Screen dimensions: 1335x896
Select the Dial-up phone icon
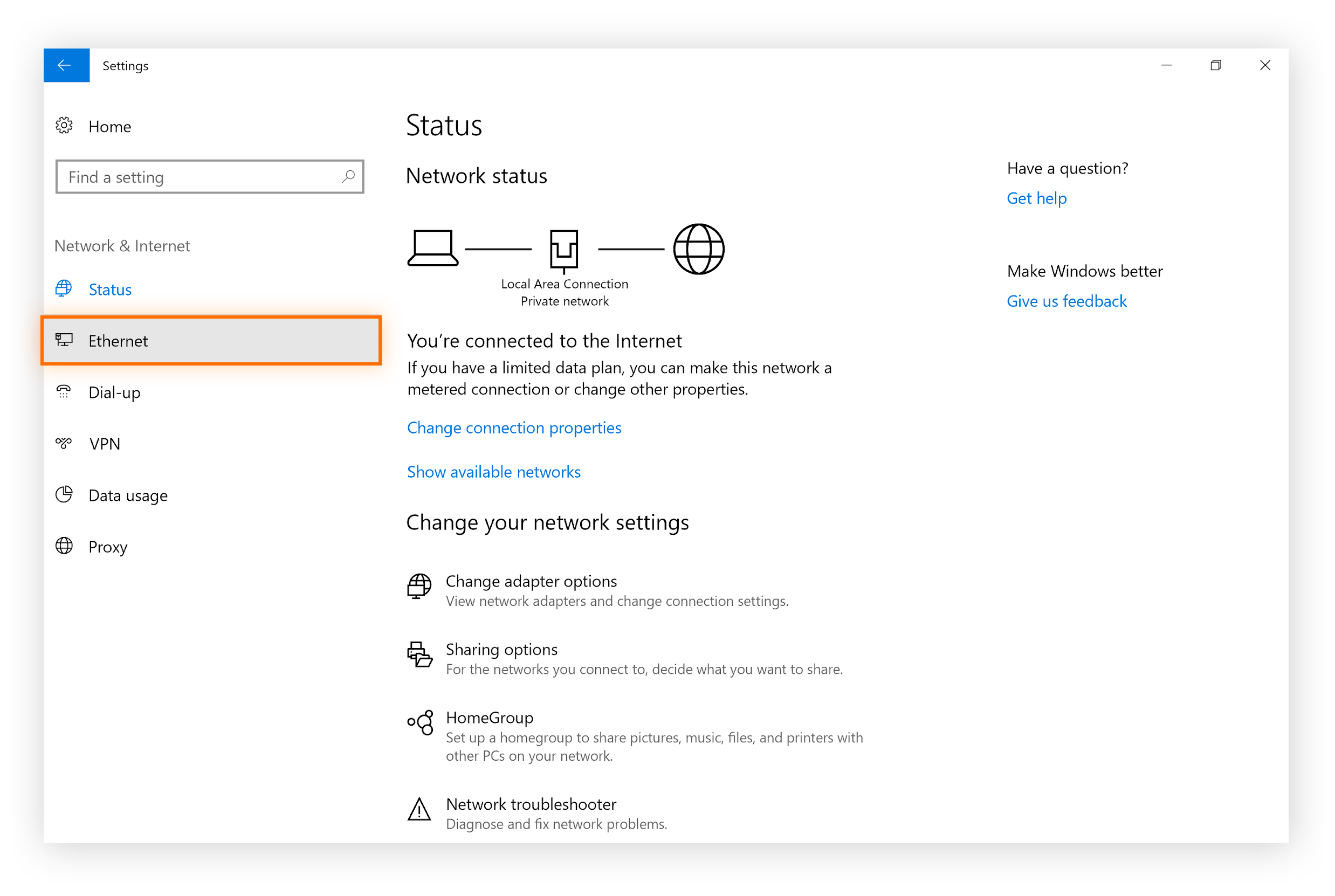tap(63, 392)
